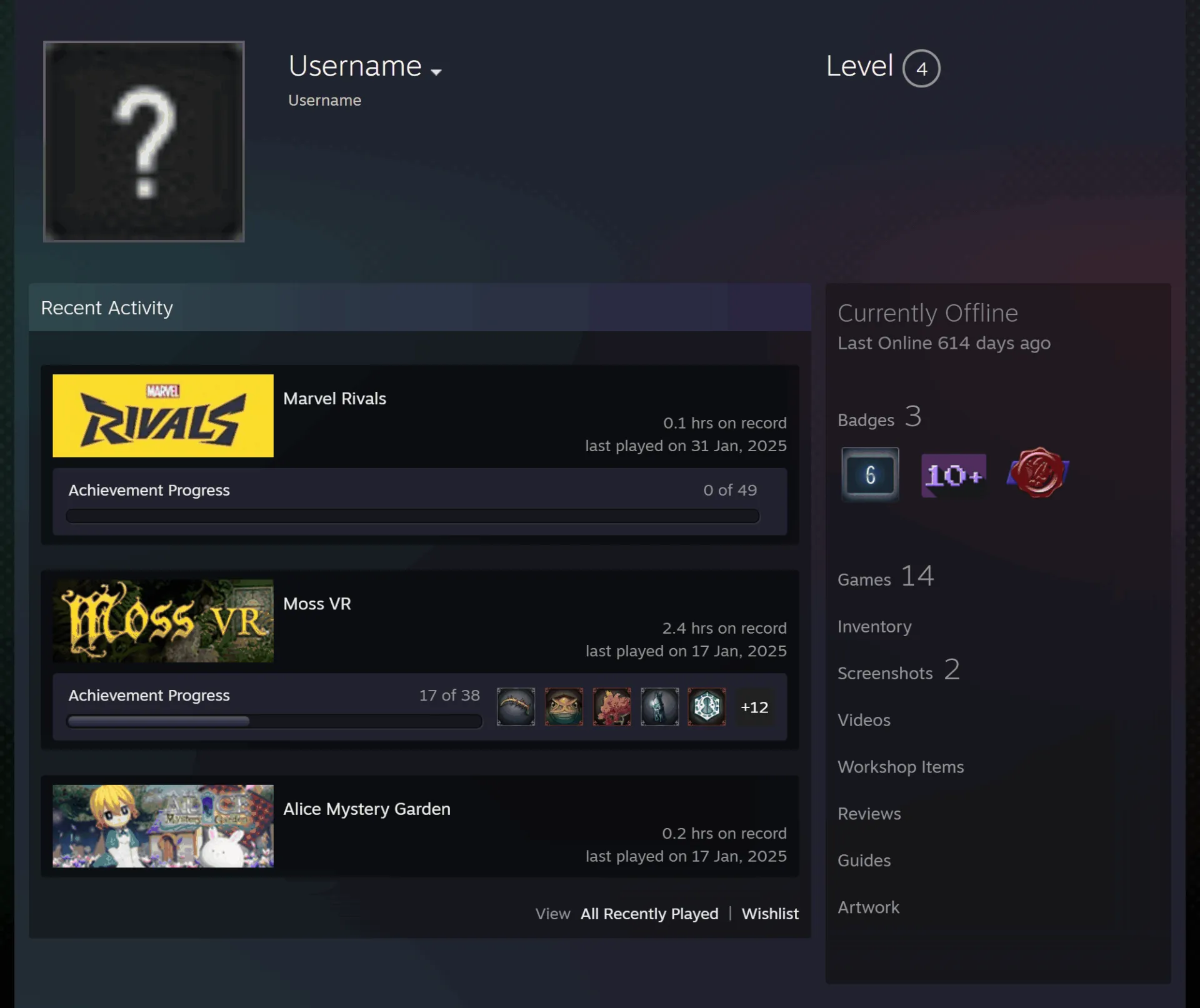Open the Wishlist link
Viewport: 1200px width, 1008px height.
coord(770,914)
